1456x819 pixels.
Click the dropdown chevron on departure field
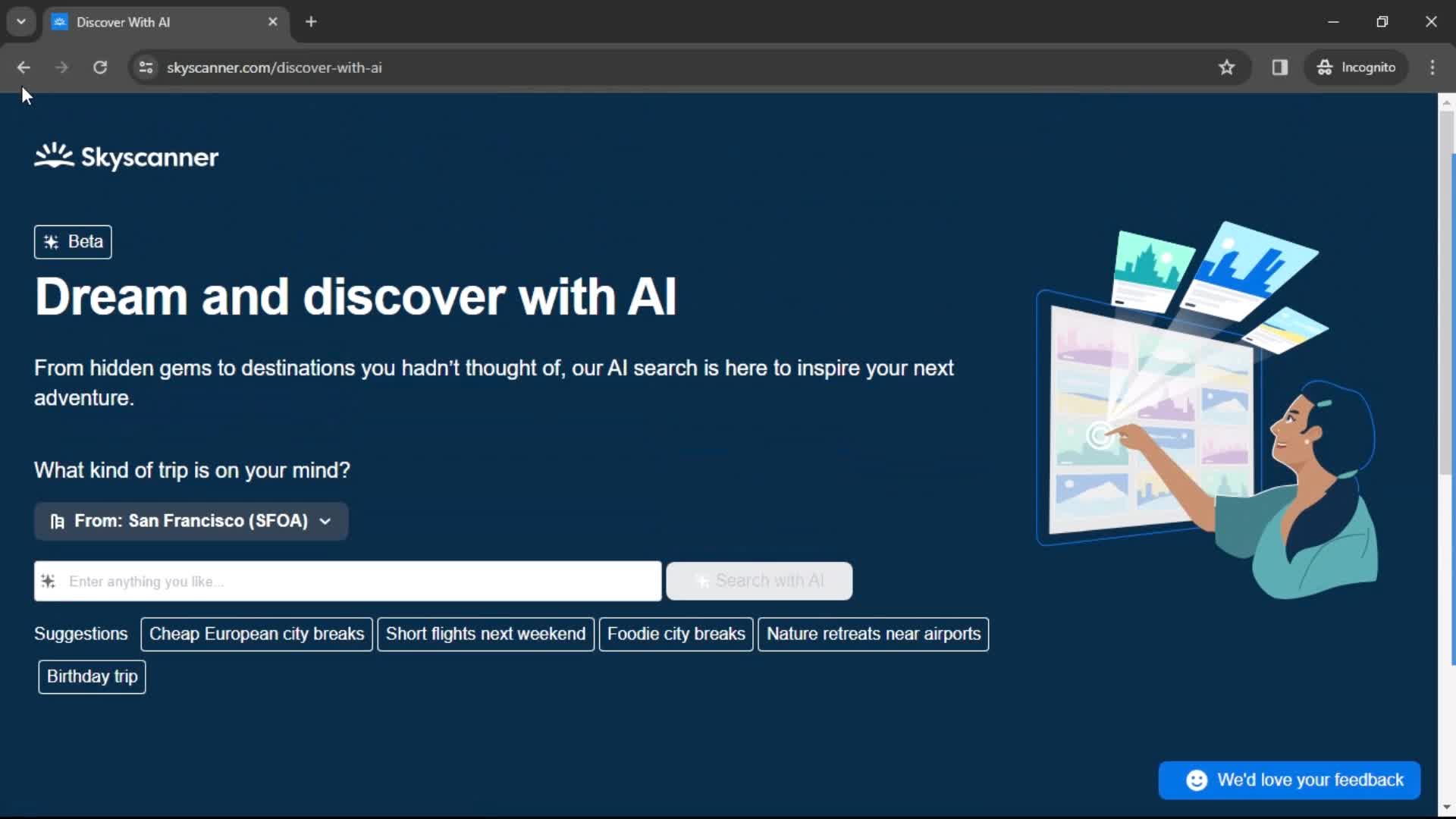pos(325,521)
